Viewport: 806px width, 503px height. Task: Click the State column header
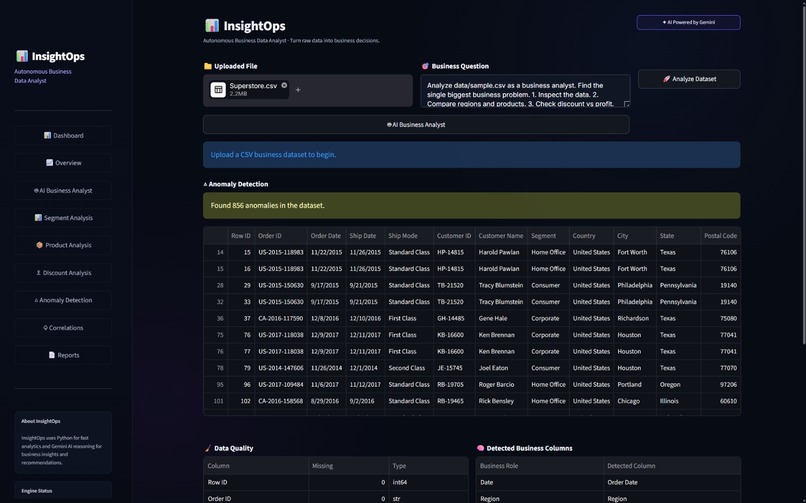(678, 236)
